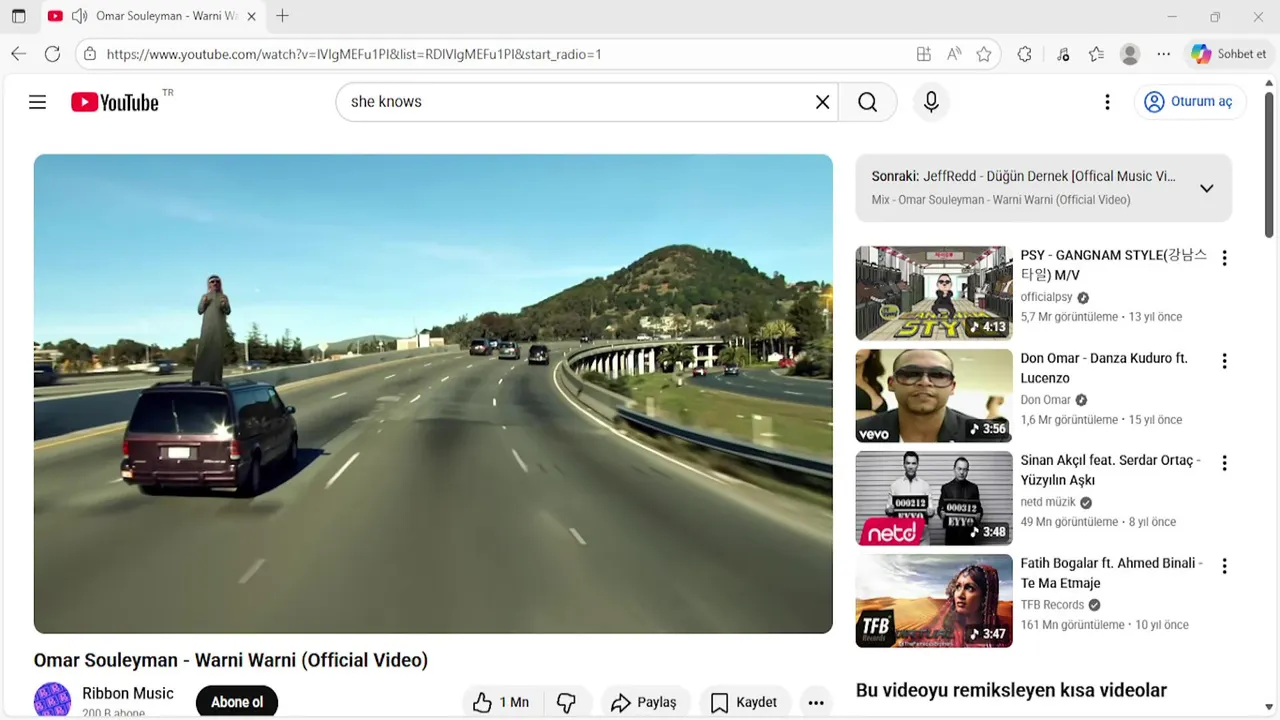This screenshot has height=720, width=1280.
Task: Open options menu for Danza Kuduro video
Action: coord(1224,361)
